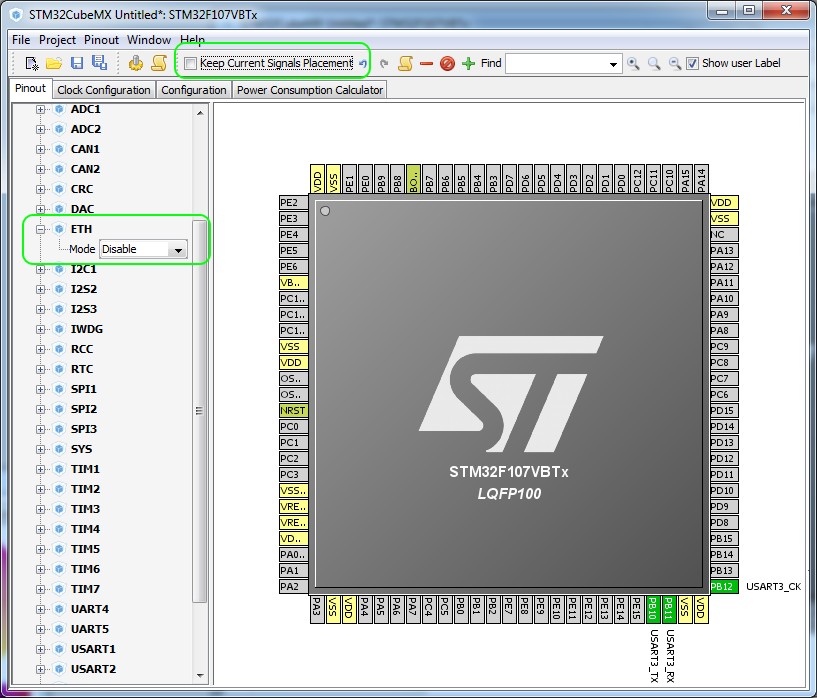Click the Generate Code gear icon
This screenshot has width=817, height=698.
click(x=136, y=63)
